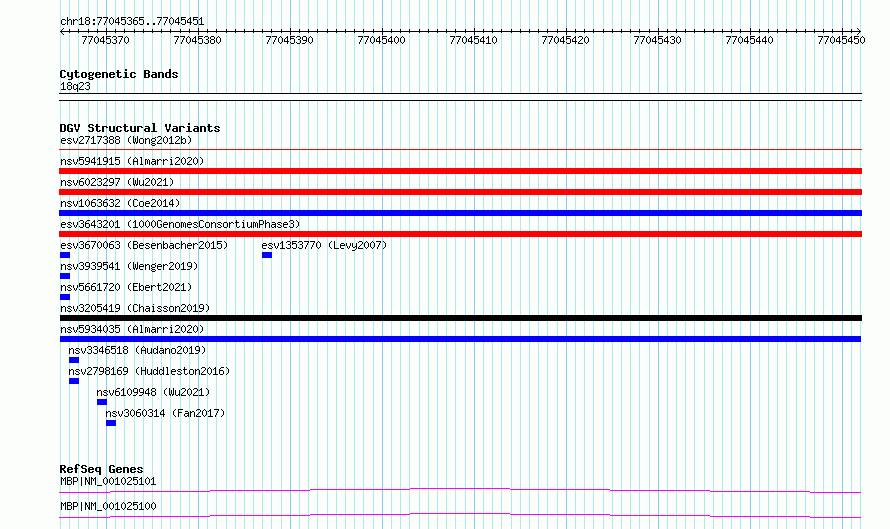Click small blue block under nsv6109948

click(x=102, y=402)
